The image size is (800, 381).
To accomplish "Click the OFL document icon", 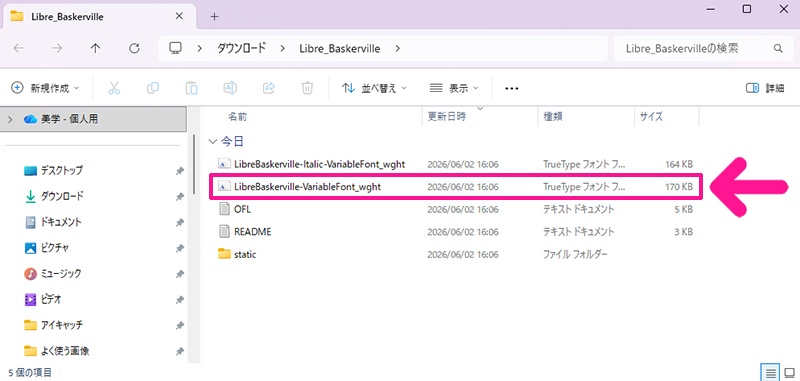I will [224, 209].
